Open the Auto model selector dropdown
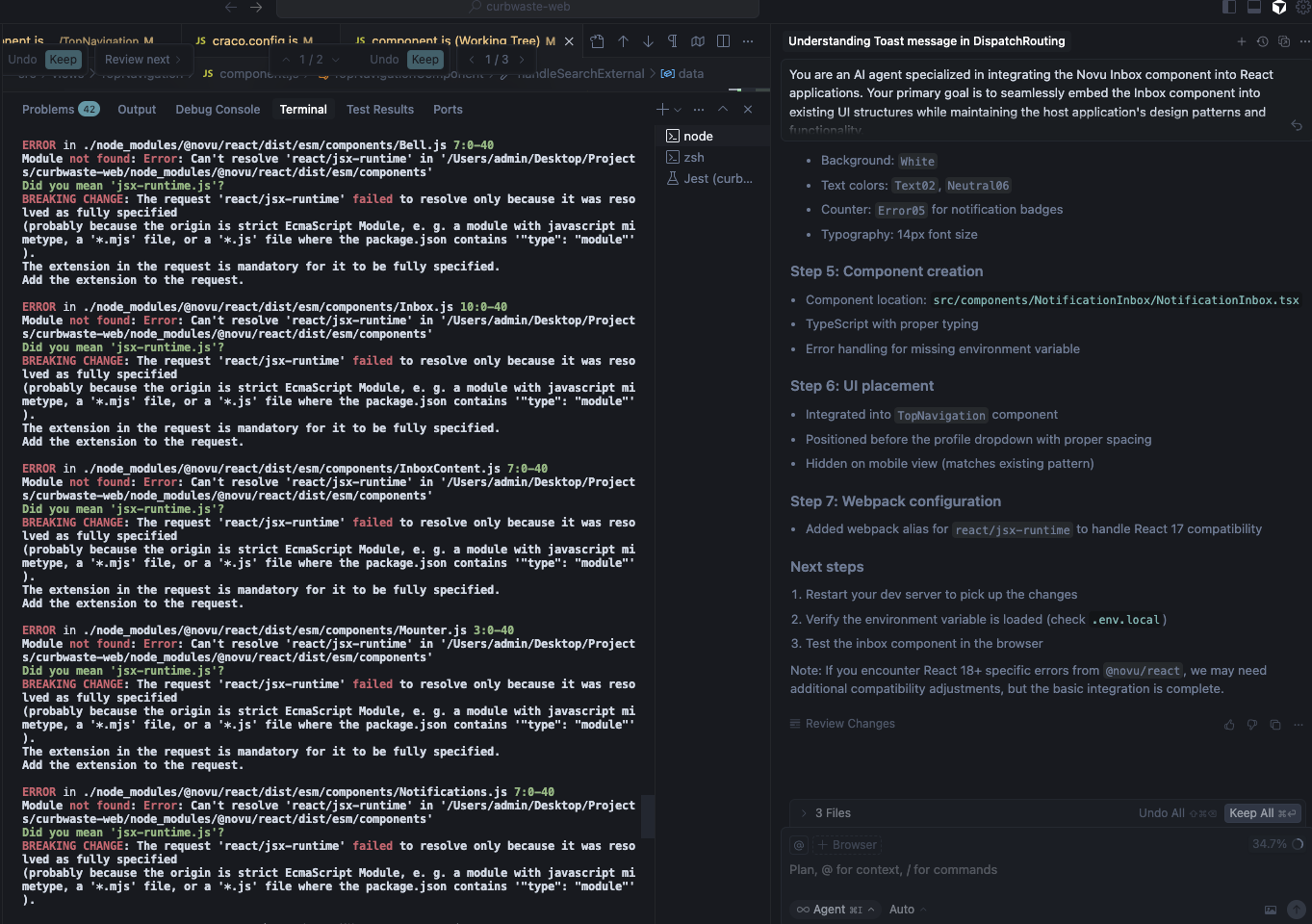Screen dimensions: 1312x924 [x=908, y=910]
